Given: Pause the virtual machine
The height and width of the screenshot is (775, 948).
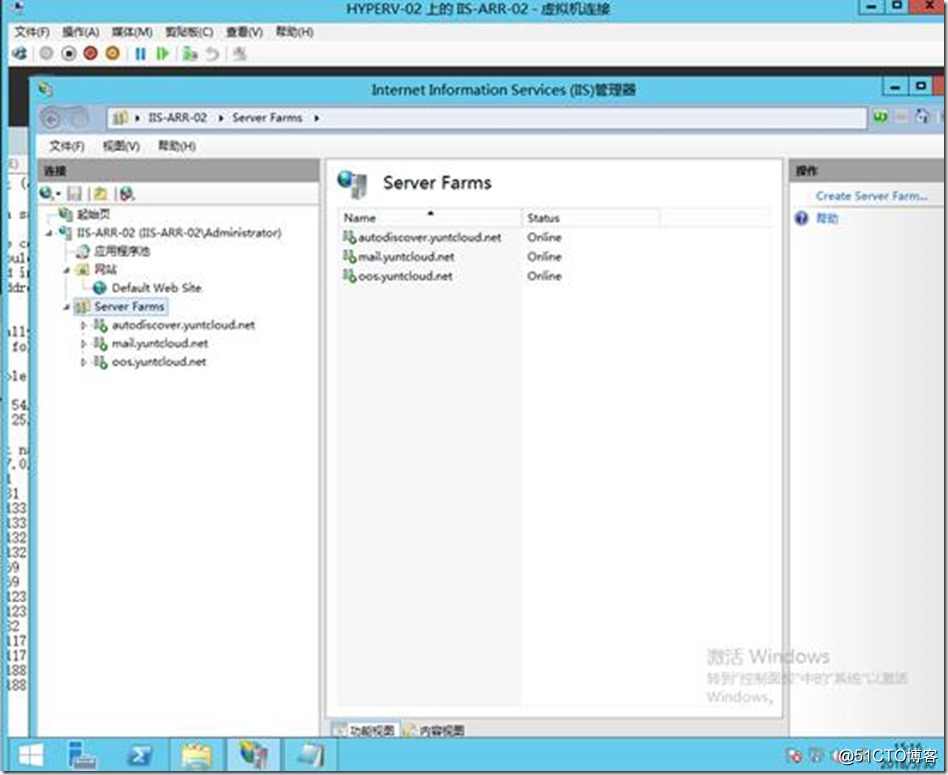Looking at the screenshot, I should (140, 54).
